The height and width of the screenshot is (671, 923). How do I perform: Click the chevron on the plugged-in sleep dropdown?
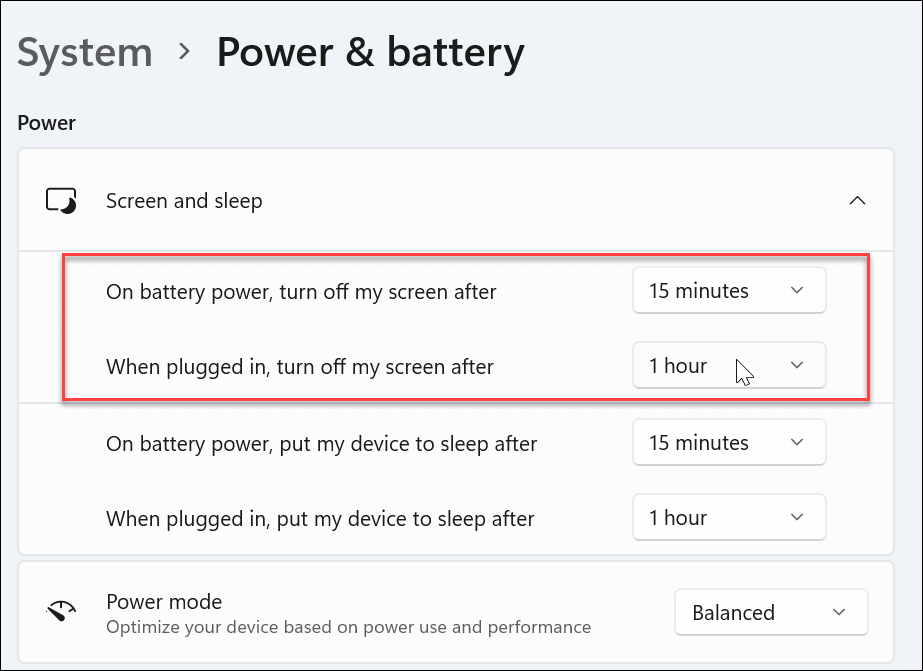pyautogui.click(x=796, y=517)
